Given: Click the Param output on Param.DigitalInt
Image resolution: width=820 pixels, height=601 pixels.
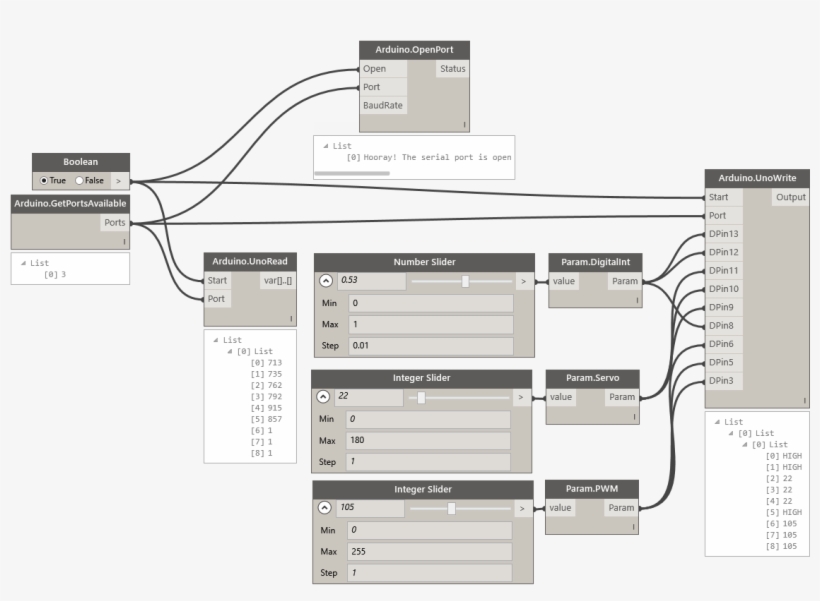Looking at the screenshot, I should point(625,281).
